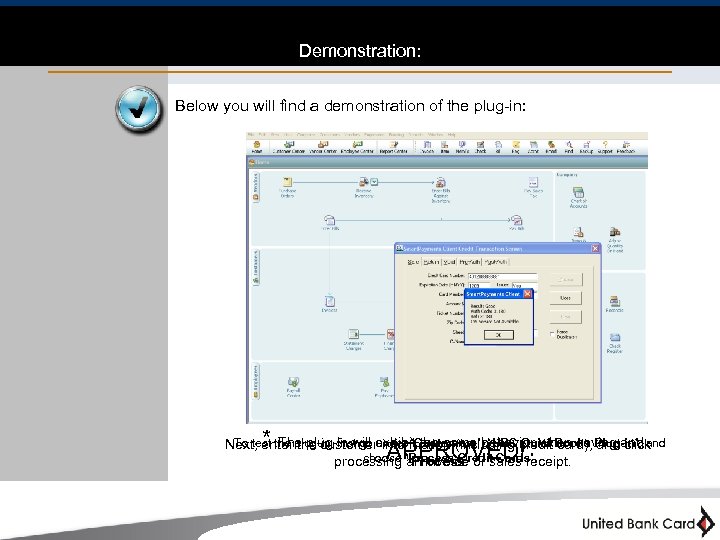Tick the Force Duplicate checkbox
The height and width of the screenshot is (540, 720).
click(x=552, y=334)
